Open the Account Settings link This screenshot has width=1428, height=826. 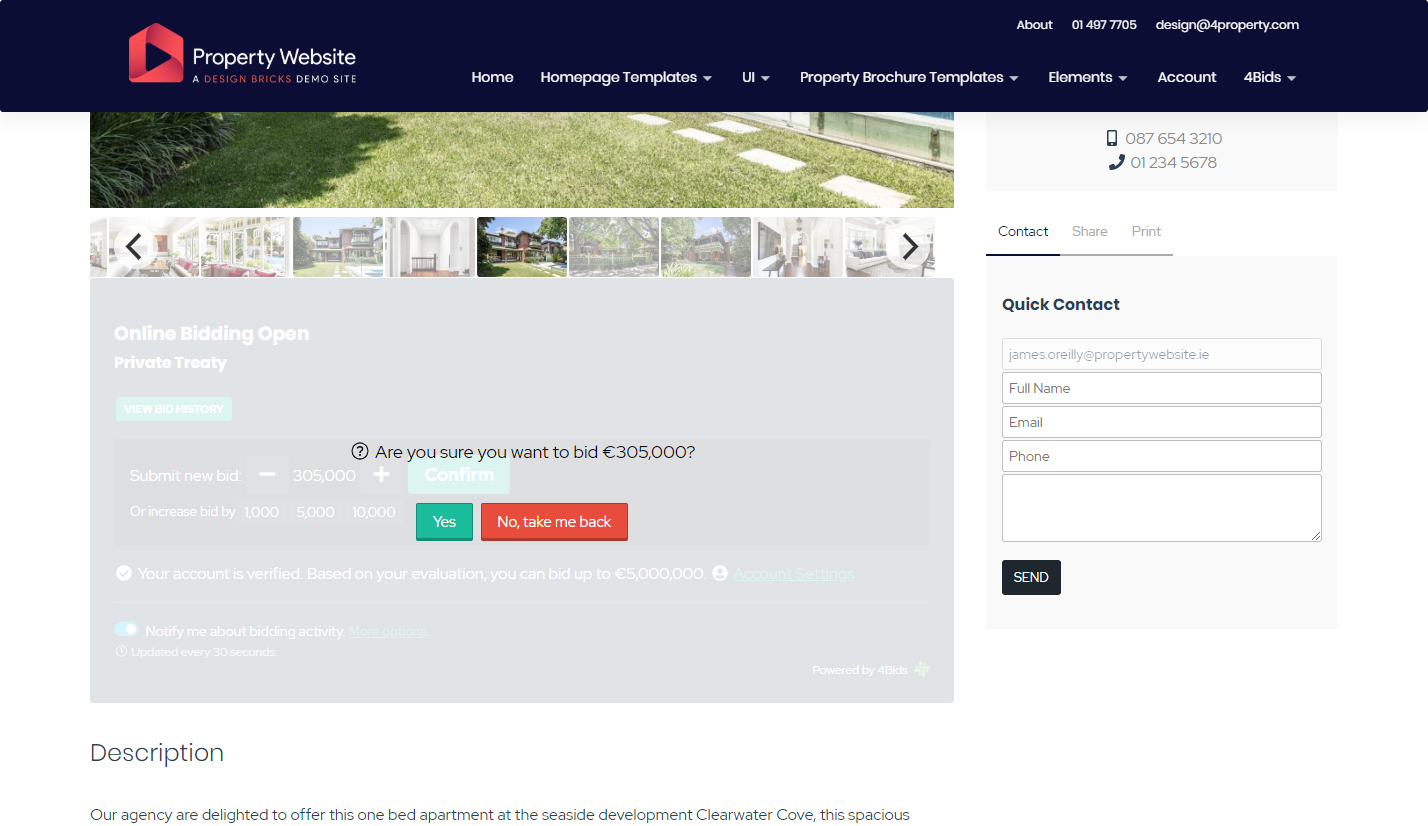point(793,574)
